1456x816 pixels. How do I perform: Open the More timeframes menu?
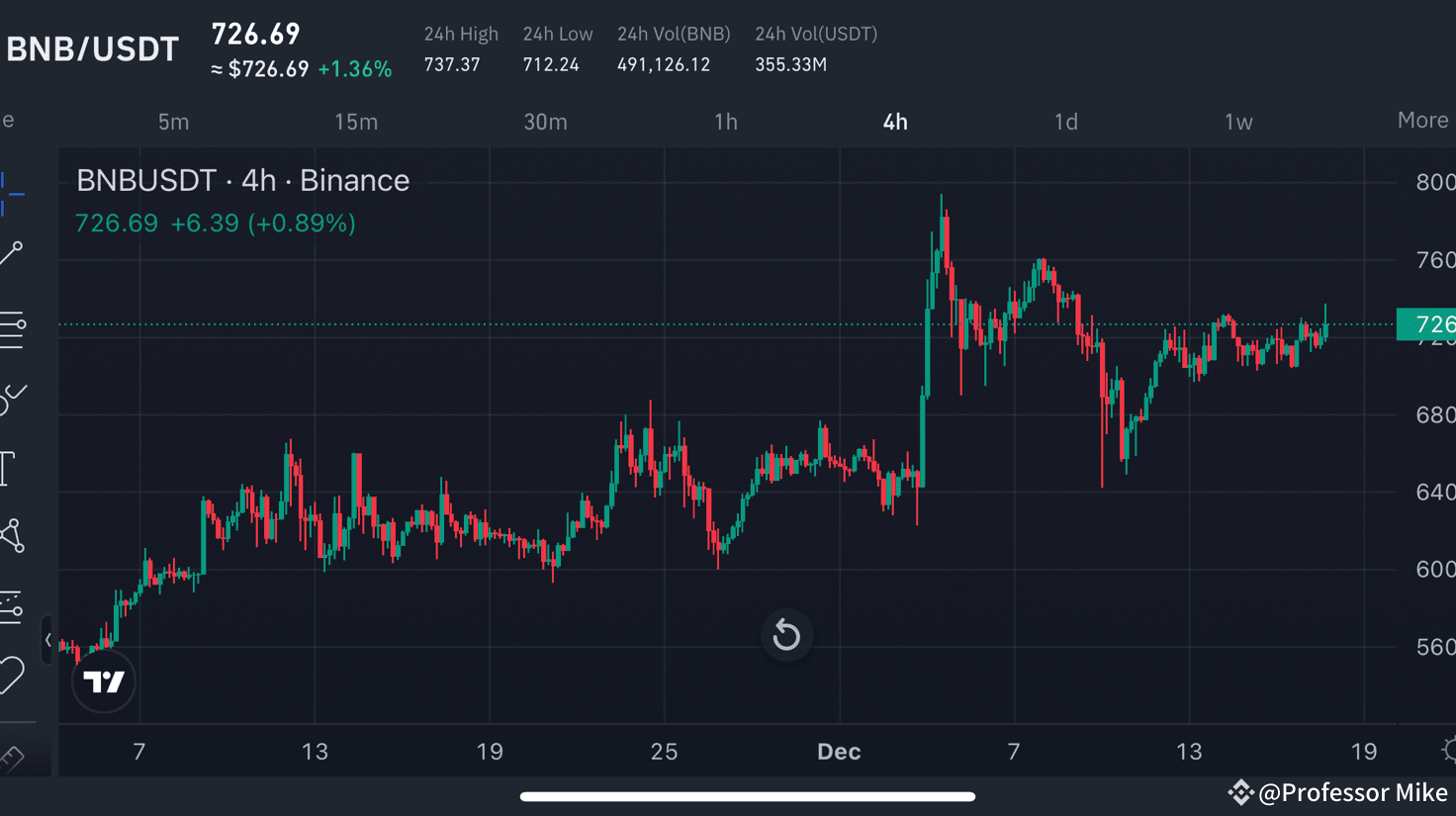[x=1421, y=120]
